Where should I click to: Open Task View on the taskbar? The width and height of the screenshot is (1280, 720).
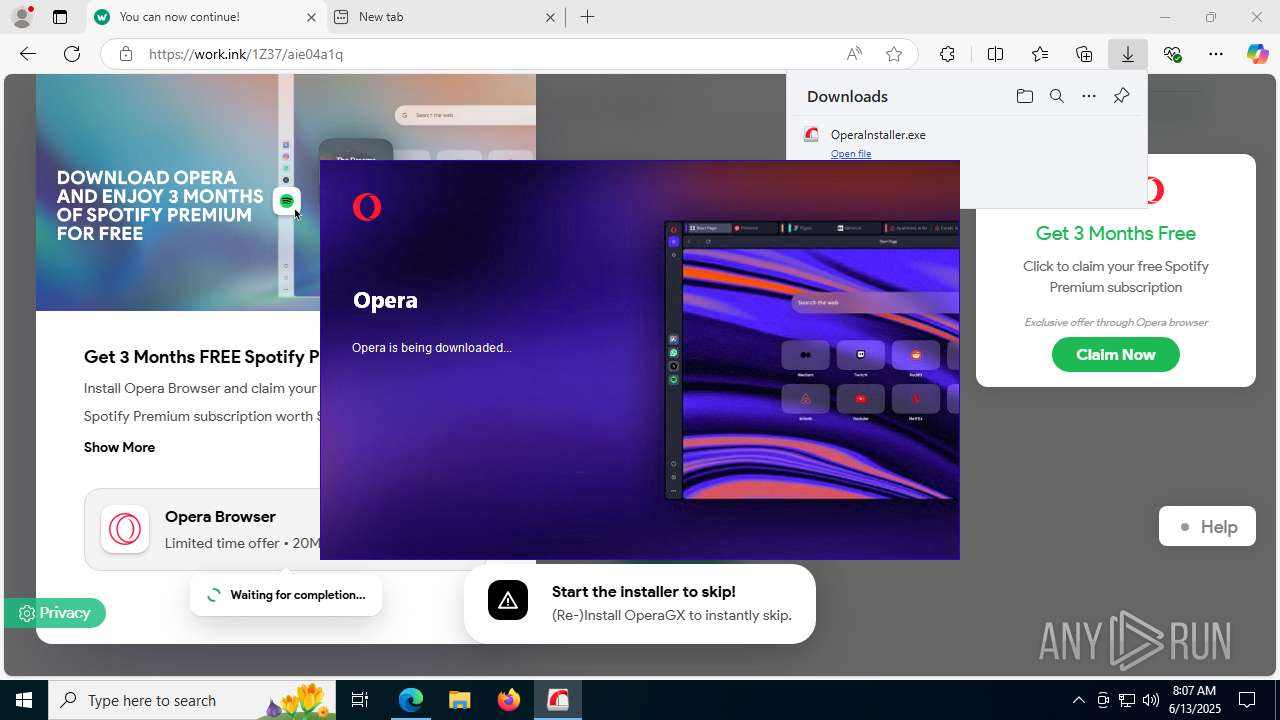(x=360, y=700)
